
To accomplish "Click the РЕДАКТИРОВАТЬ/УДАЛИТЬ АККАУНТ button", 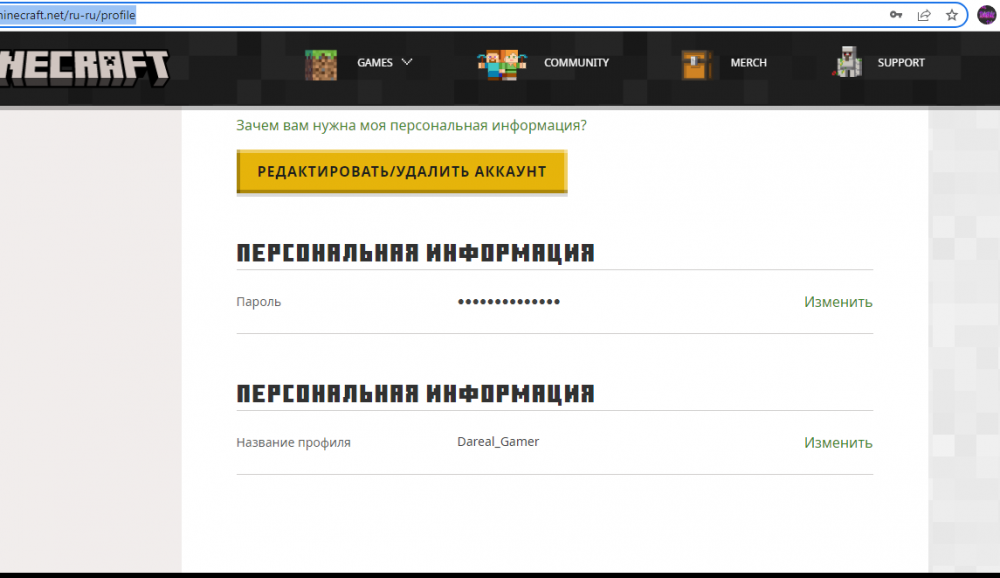I will pos(402,172).
